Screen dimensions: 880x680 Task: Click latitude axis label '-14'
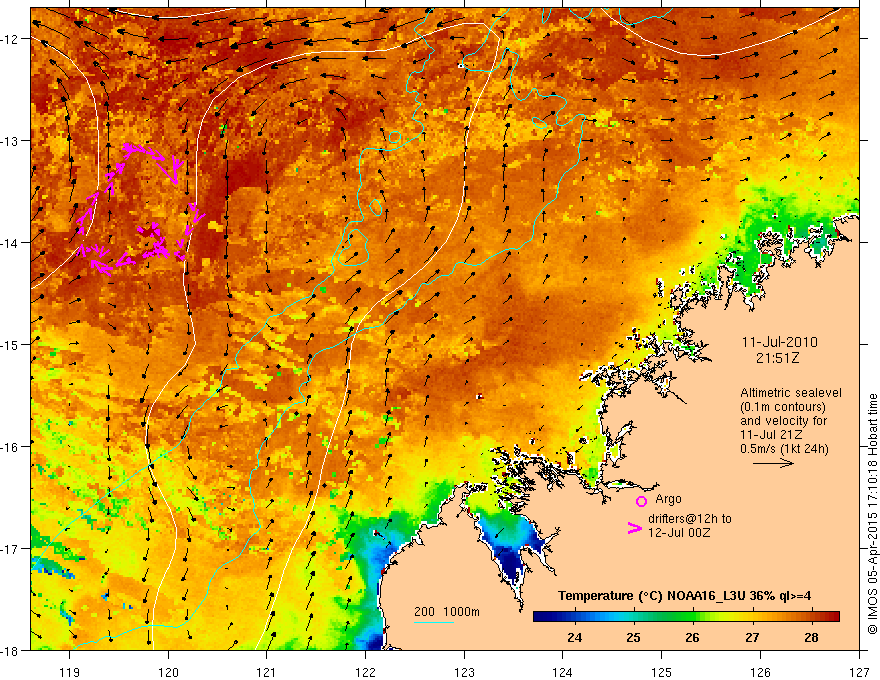[x=10, y=243]
